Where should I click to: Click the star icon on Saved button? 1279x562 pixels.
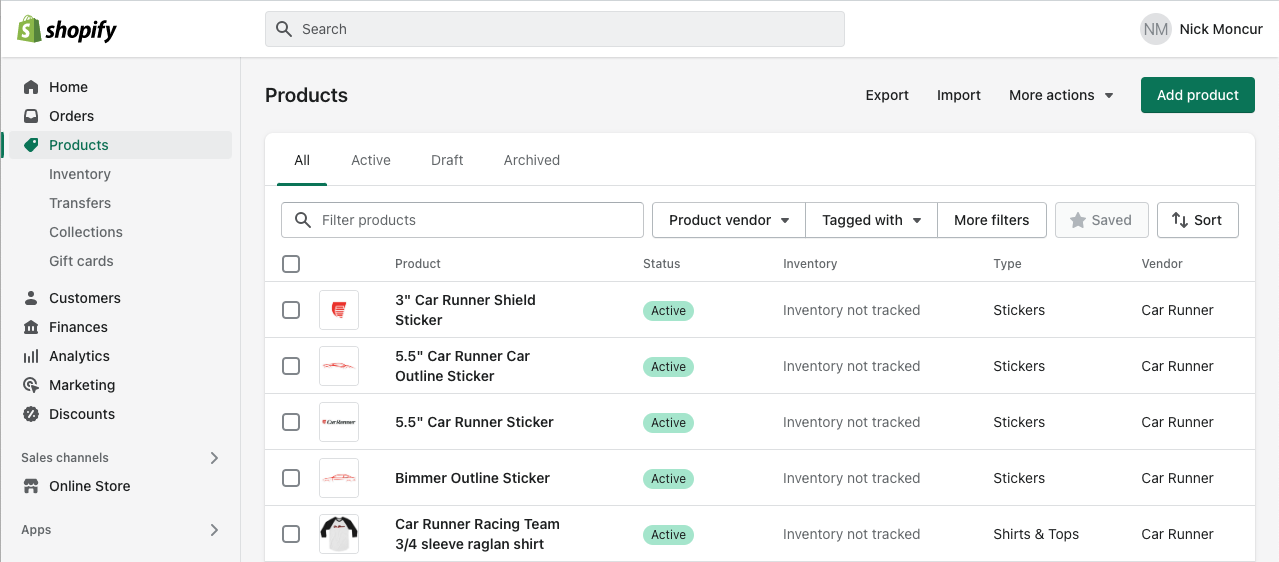(x=1078, y=220)
